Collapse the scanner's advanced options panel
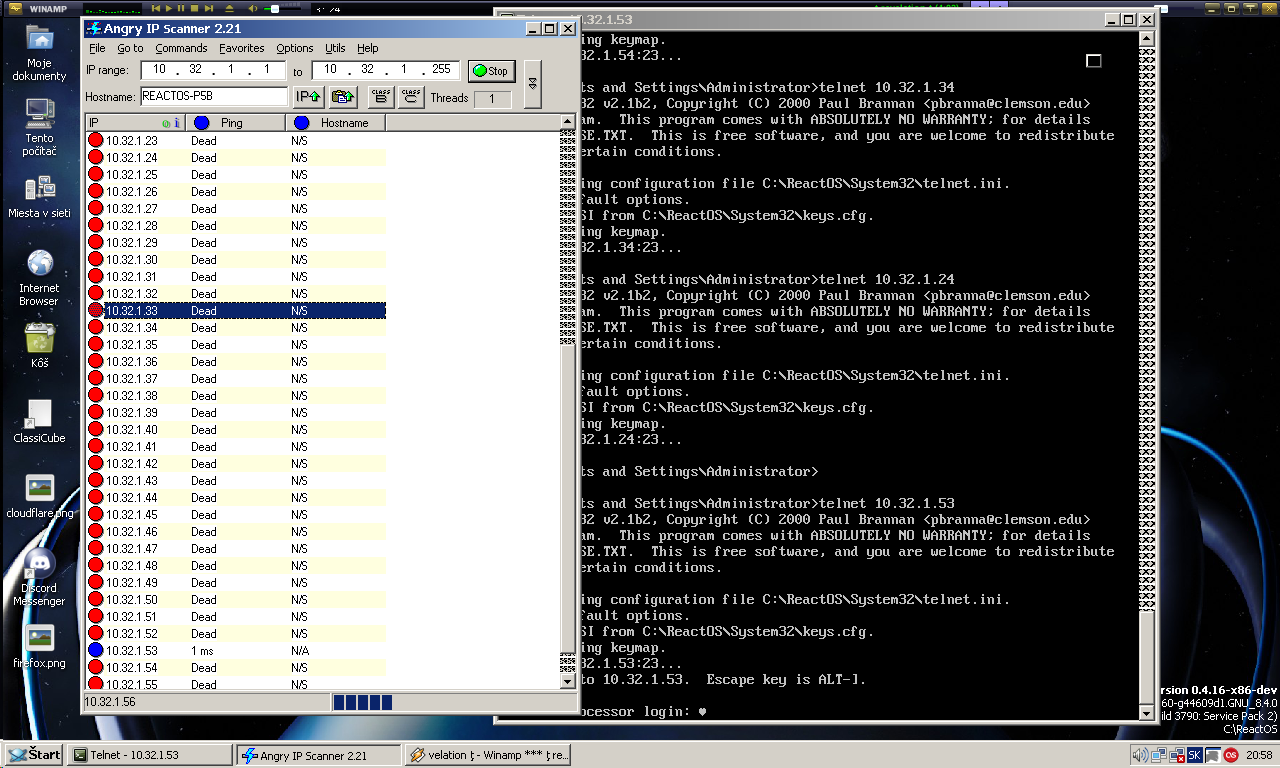The width and height of the screenshot is (1280, 768). [x=532, y=86]
